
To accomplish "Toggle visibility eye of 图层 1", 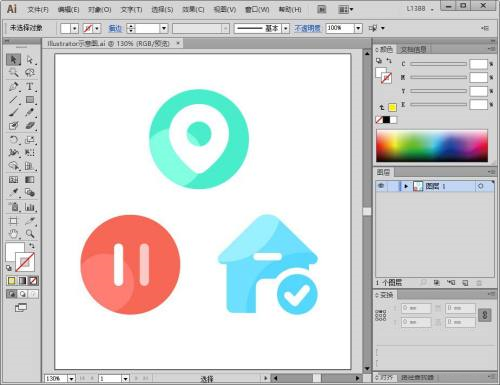I will point(381,186).
